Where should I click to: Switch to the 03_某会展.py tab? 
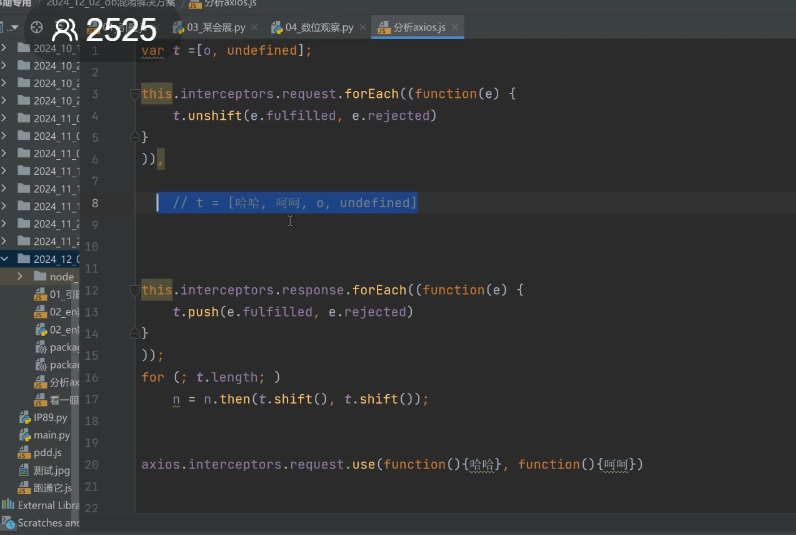(216, 27)
